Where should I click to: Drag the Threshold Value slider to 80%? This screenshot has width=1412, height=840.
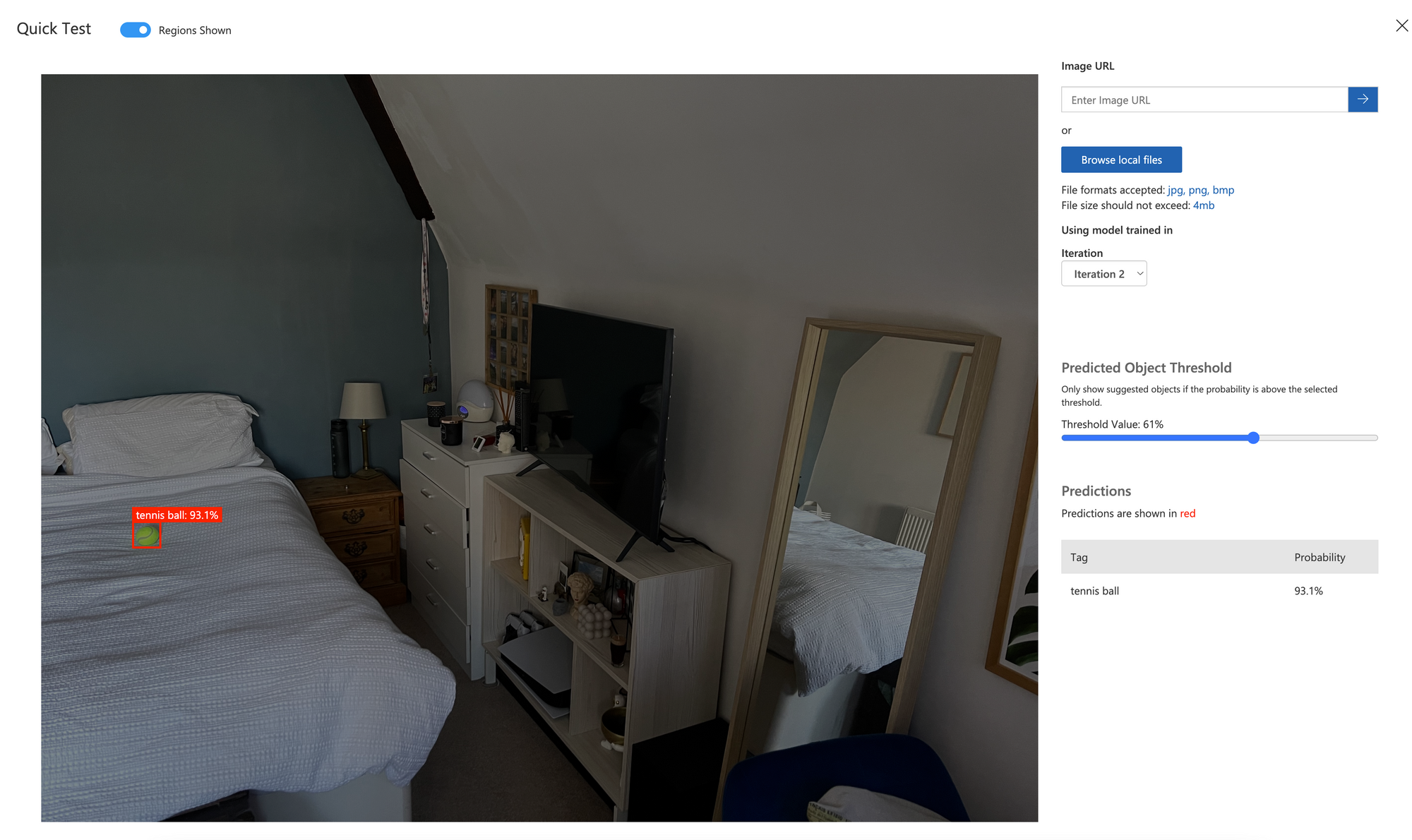pyautogui.click(x=1313, y=437)
